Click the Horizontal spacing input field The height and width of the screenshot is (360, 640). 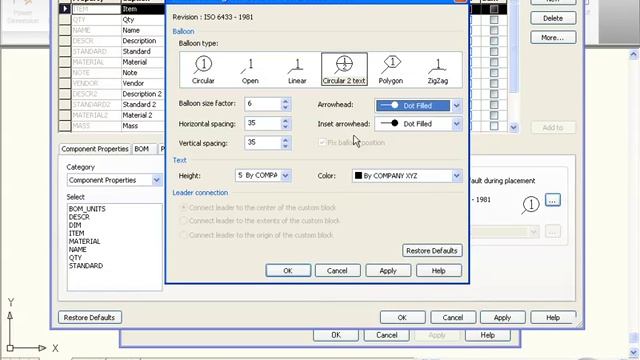(263, 123)
